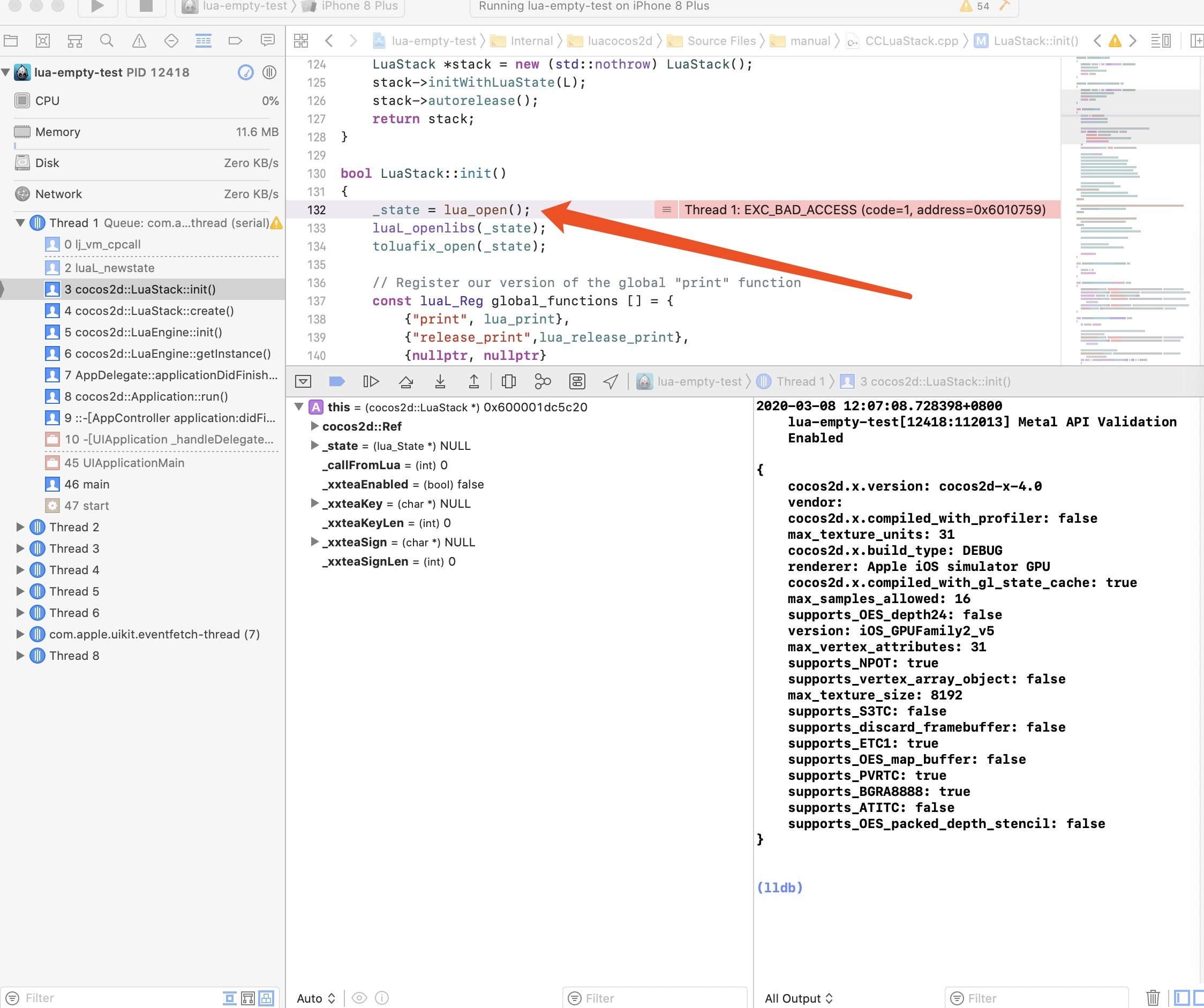The image size is (1204, 1008).
Task: Clear console with trash icon
Action: tap(1153, 998)
